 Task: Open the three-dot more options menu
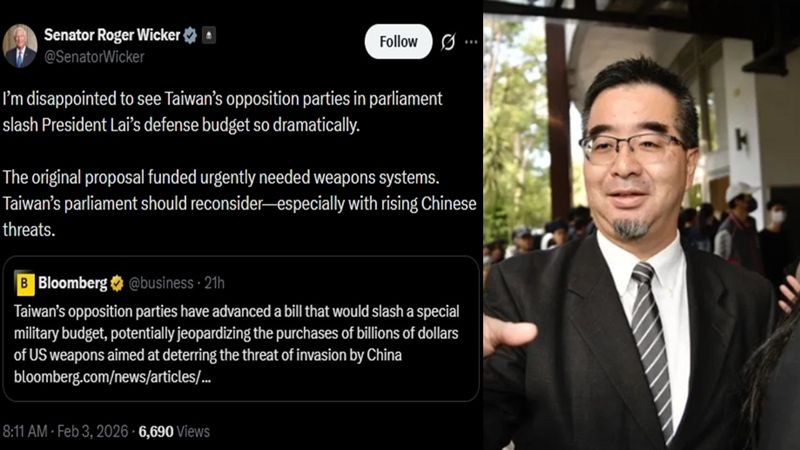point(471,42)
